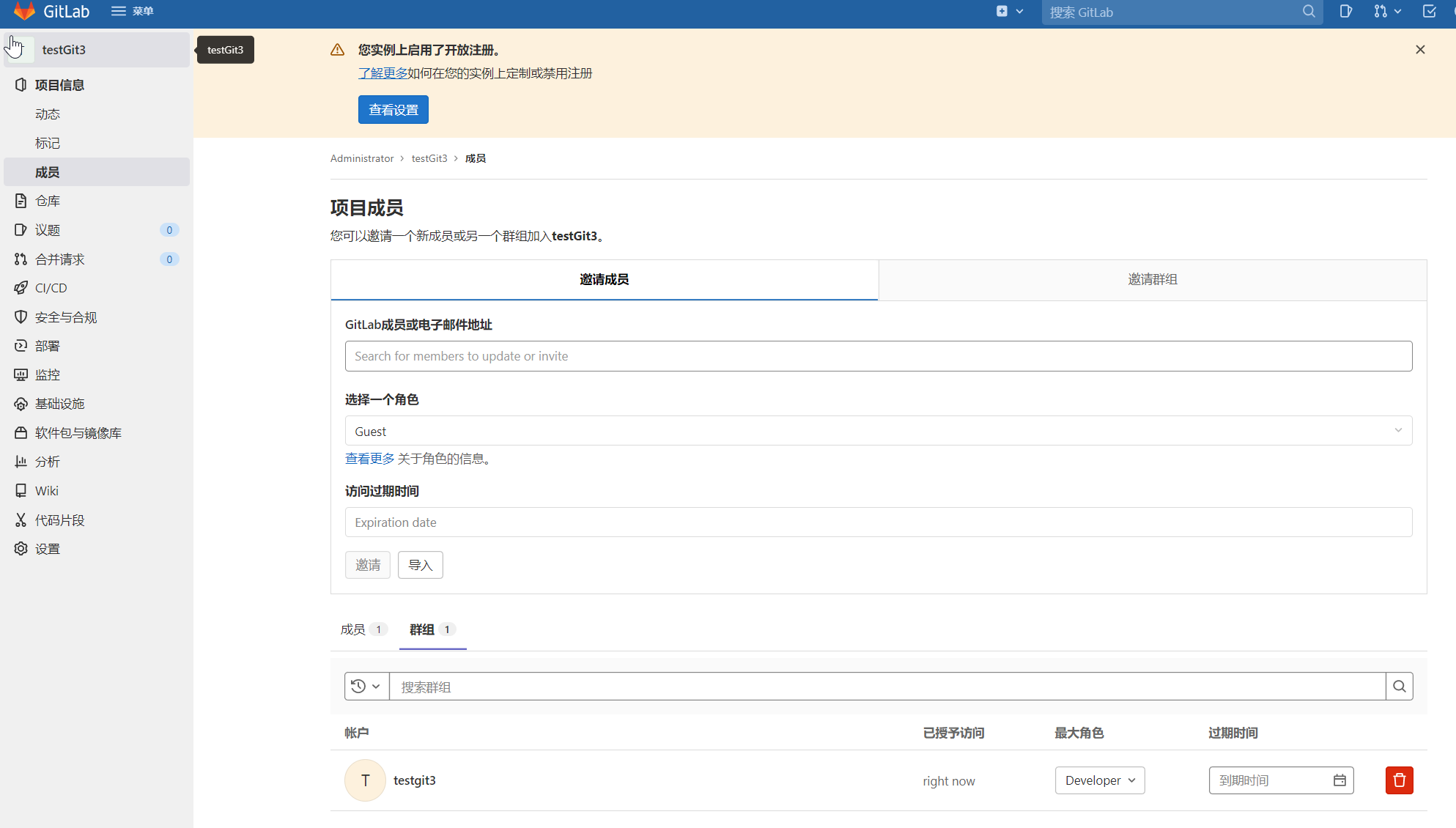This screenshot has width=1456, height=828.
Task: Focus the 搜索群组 input
Action: tap(887, 687)
